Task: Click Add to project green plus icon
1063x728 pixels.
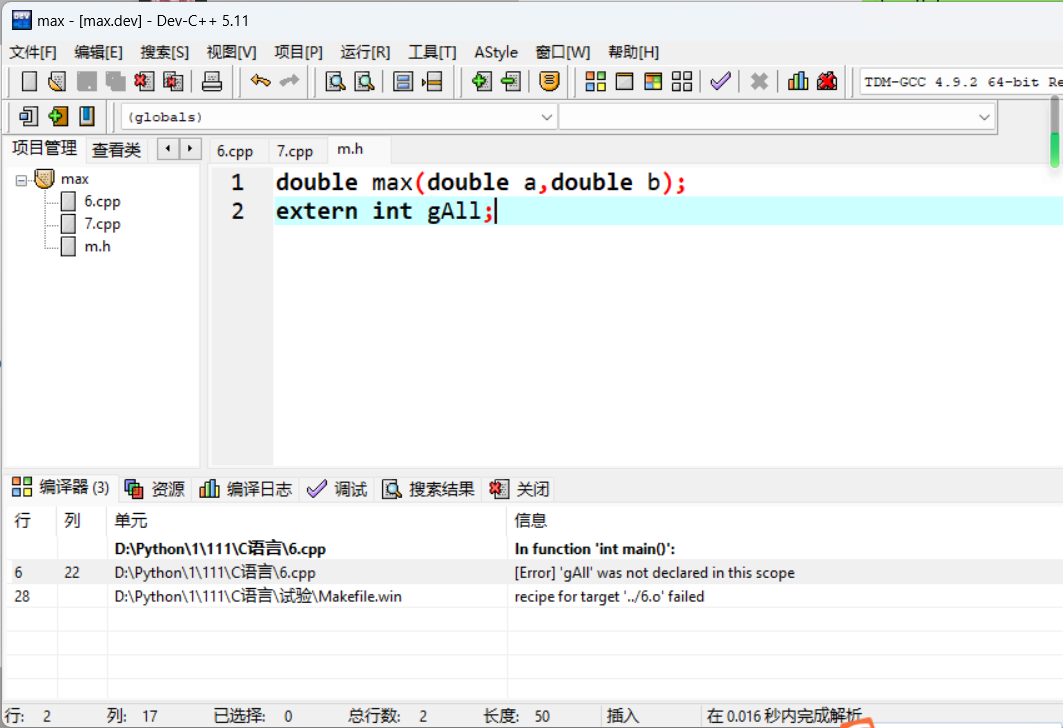Action: (x=482, y=82)
